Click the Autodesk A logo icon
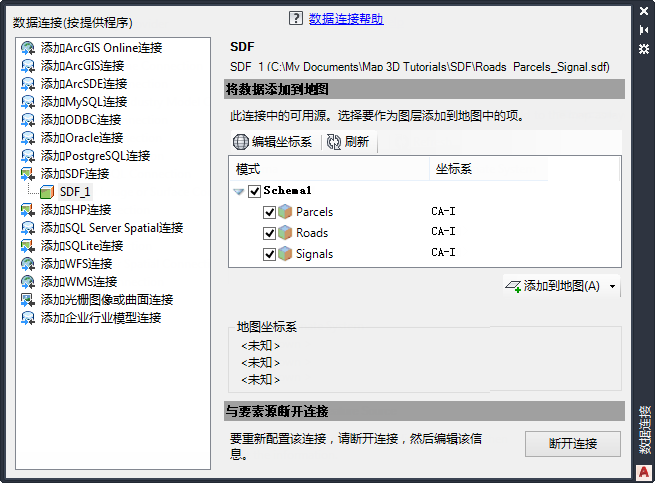 tap(644, 473)
